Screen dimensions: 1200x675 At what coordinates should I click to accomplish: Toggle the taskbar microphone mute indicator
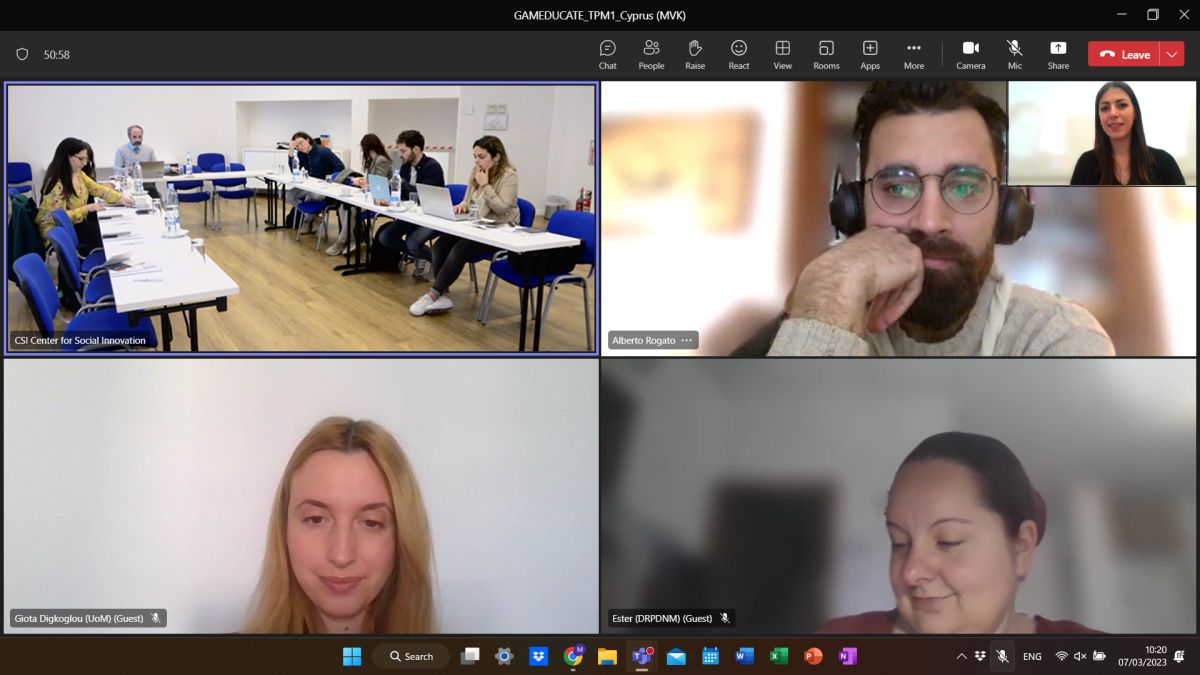click(1002, 656)
